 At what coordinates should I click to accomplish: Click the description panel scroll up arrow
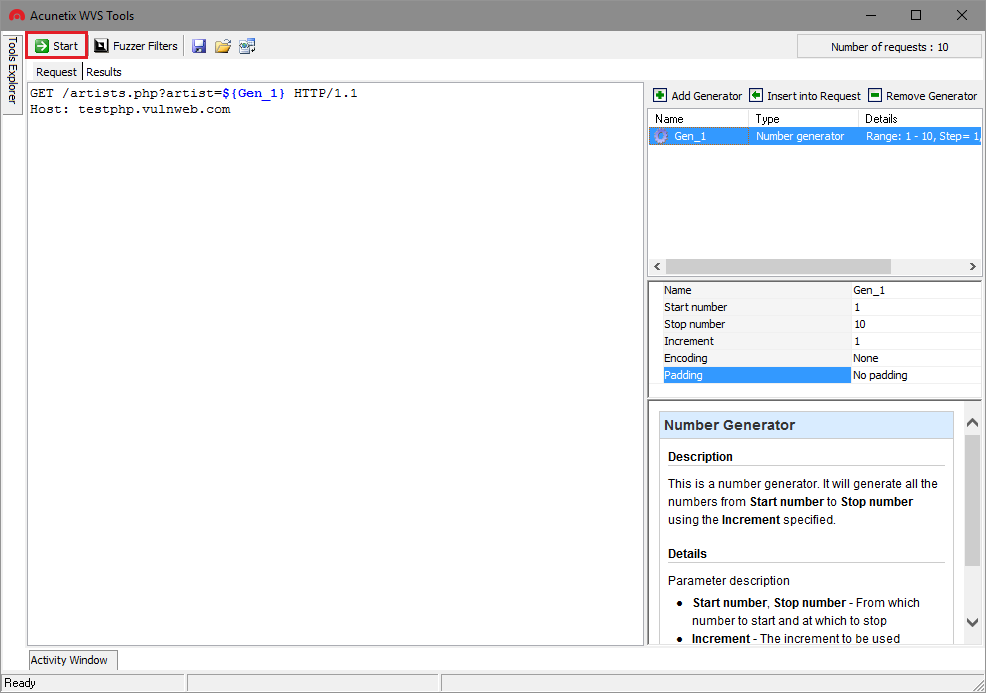click(x=972, y=423)
